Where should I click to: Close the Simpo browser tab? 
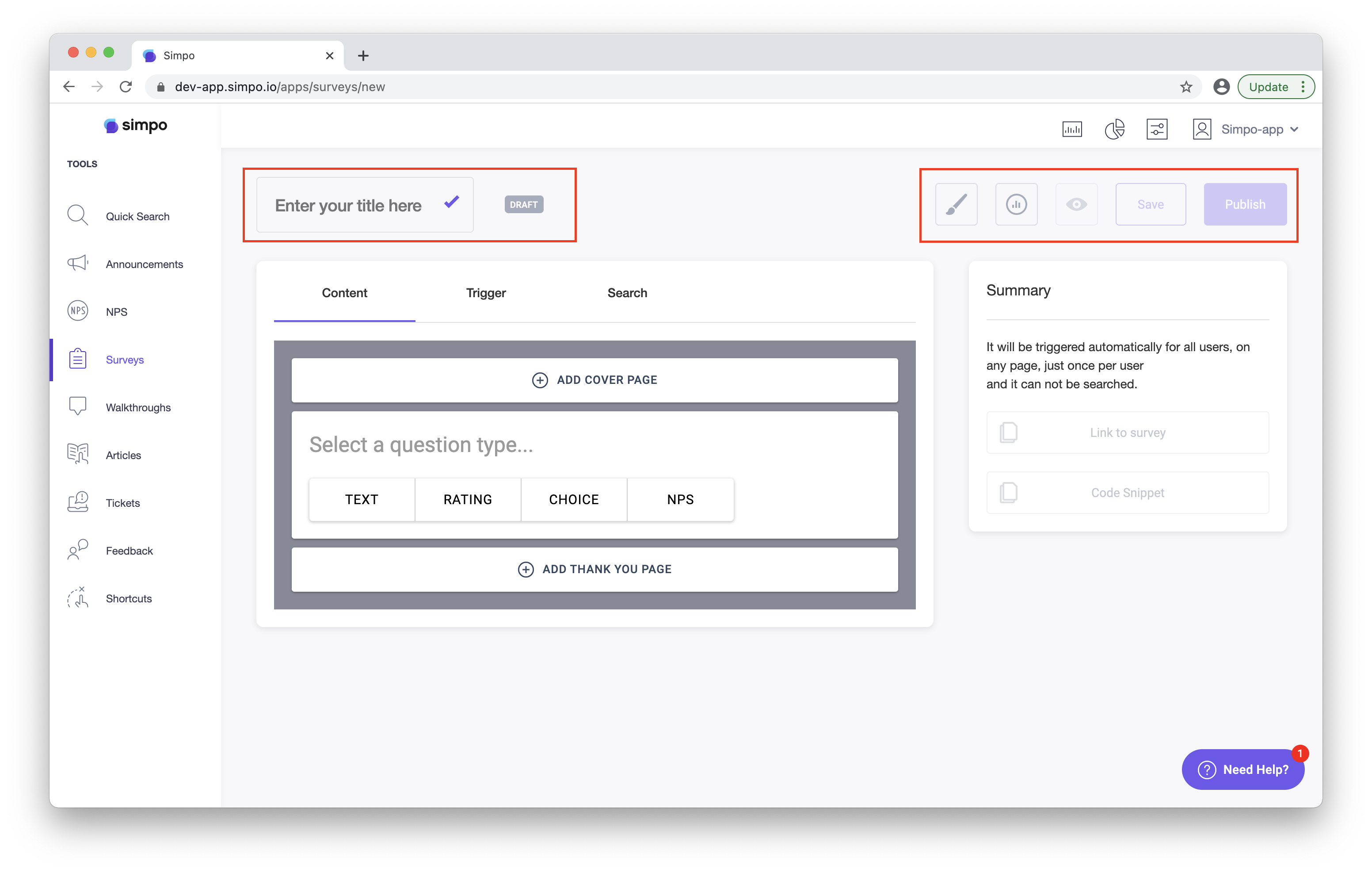[329, 55]
